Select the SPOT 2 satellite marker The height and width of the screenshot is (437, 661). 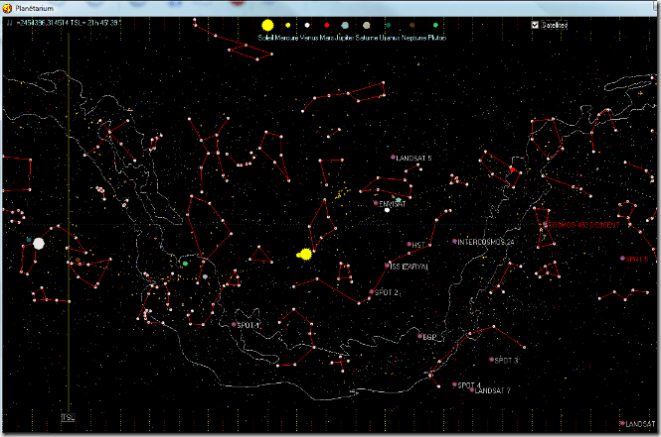[x=370, y=293]
